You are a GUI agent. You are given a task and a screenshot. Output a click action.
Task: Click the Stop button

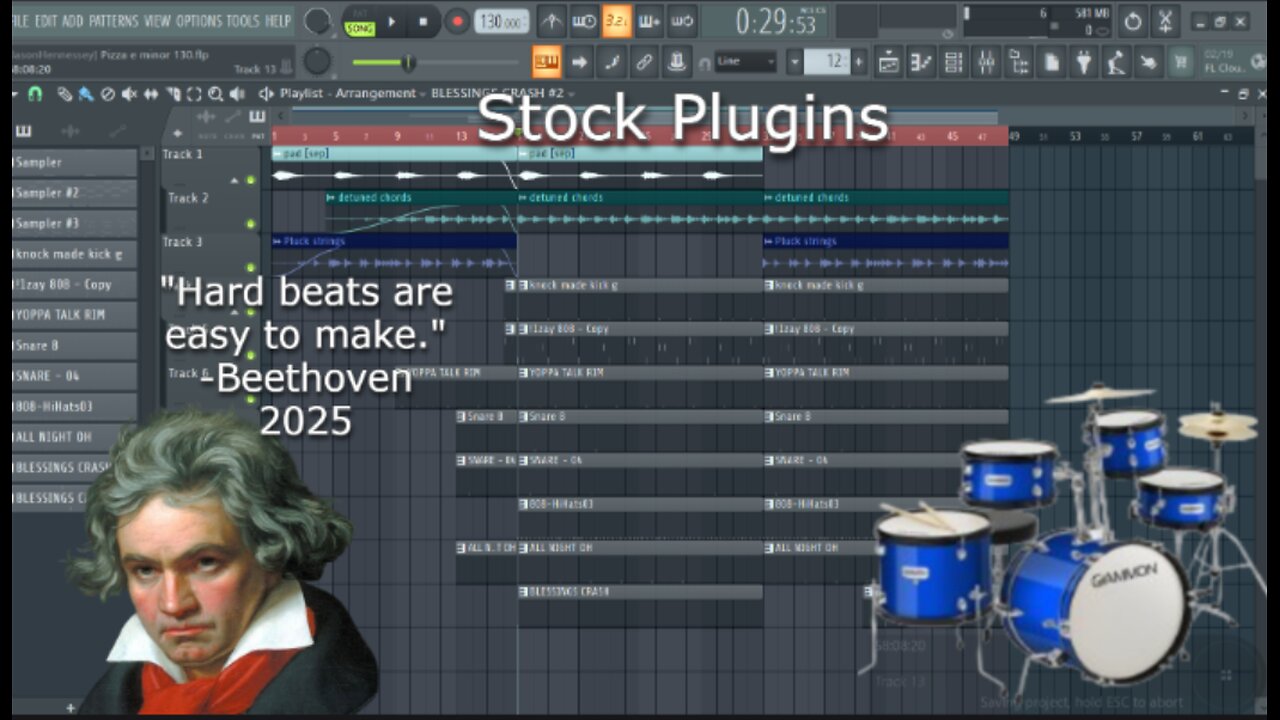pyautogui.click(x=423, y=22)
